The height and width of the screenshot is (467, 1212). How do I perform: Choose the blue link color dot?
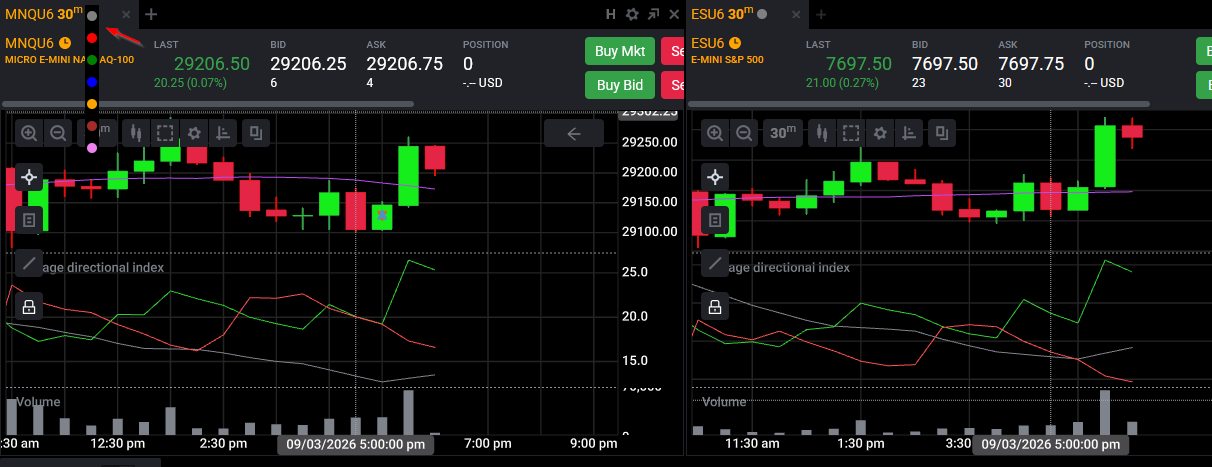coord(92,82)
